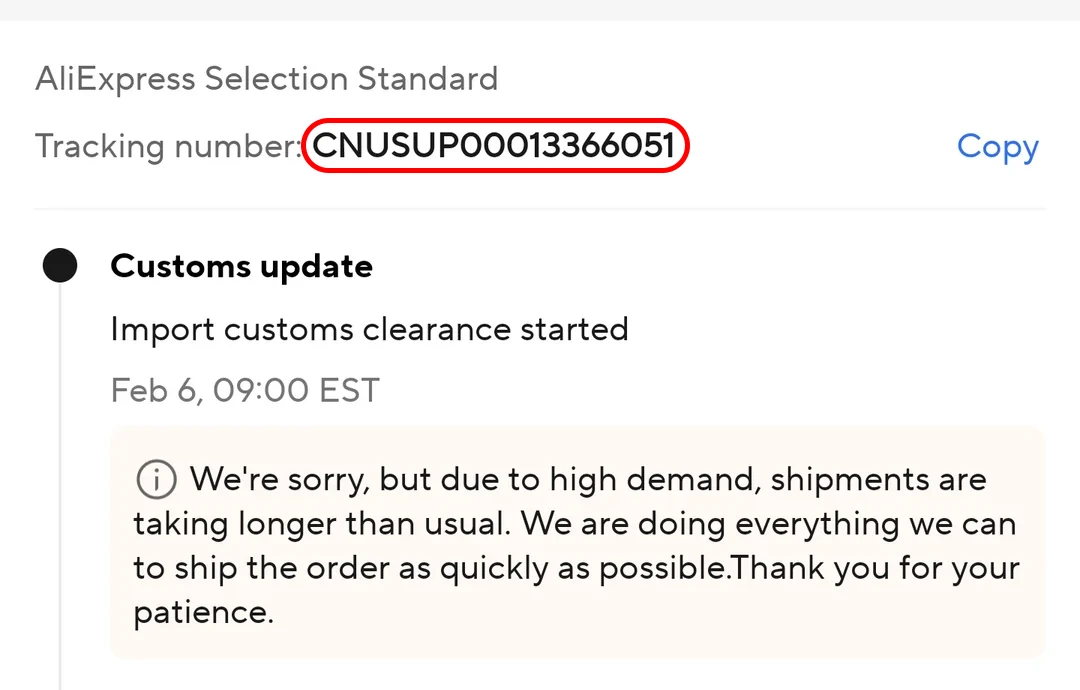Screen dimensions: 1080x690
Task: Click the info icon in the delay notice
Action: click(x=155, y=479)
